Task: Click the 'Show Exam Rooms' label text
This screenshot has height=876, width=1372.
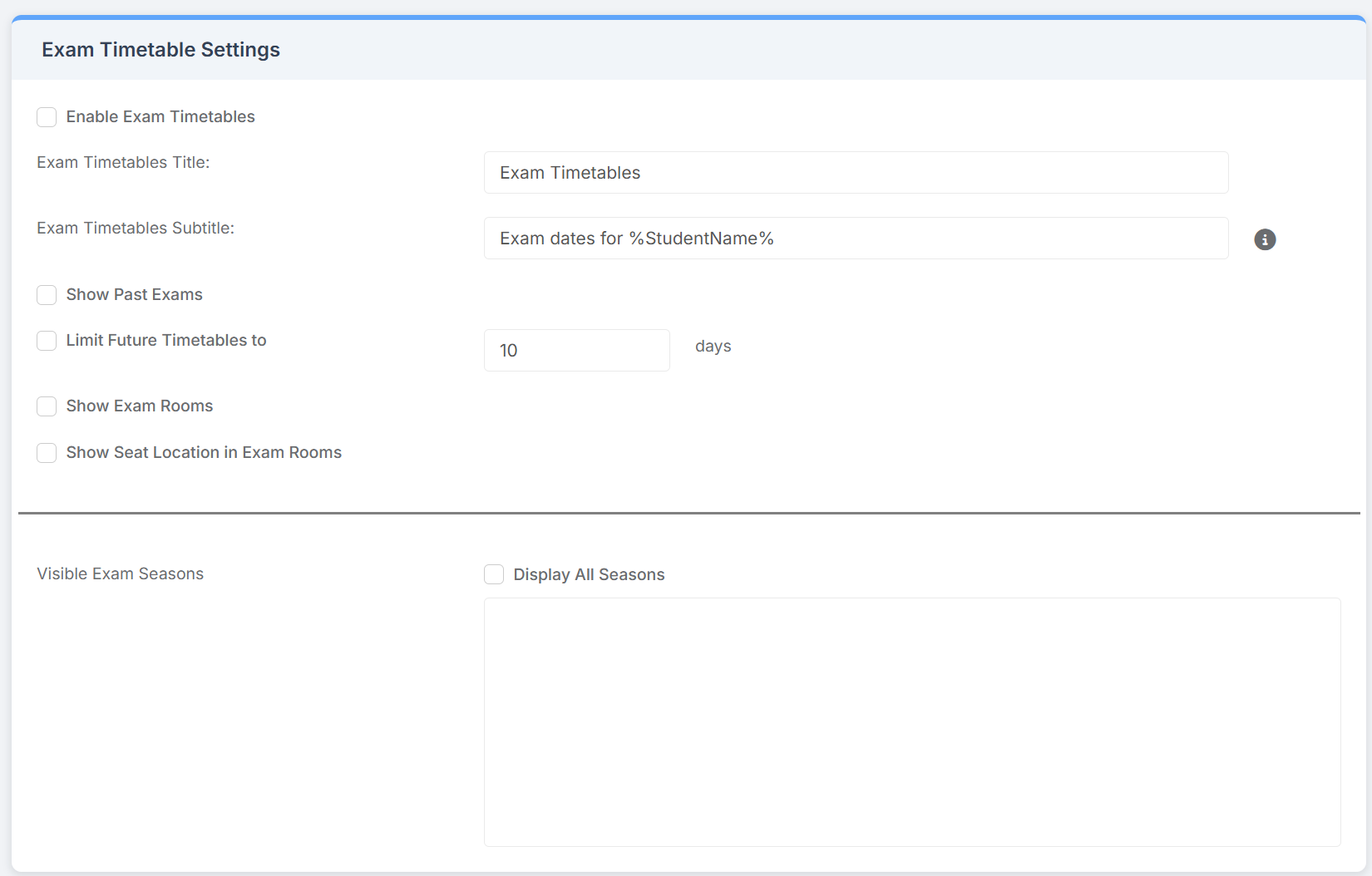Action: (140, 406)
